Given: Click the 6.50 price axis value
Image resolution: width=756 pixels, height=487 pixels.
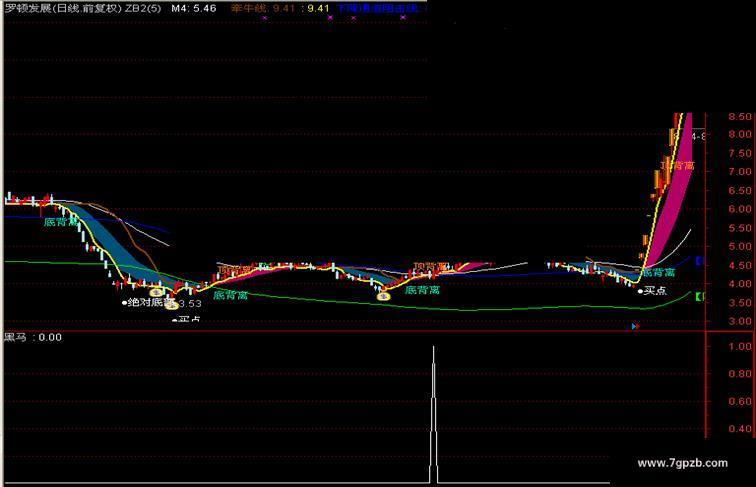Looking at the screenshot, I should 740,190.
